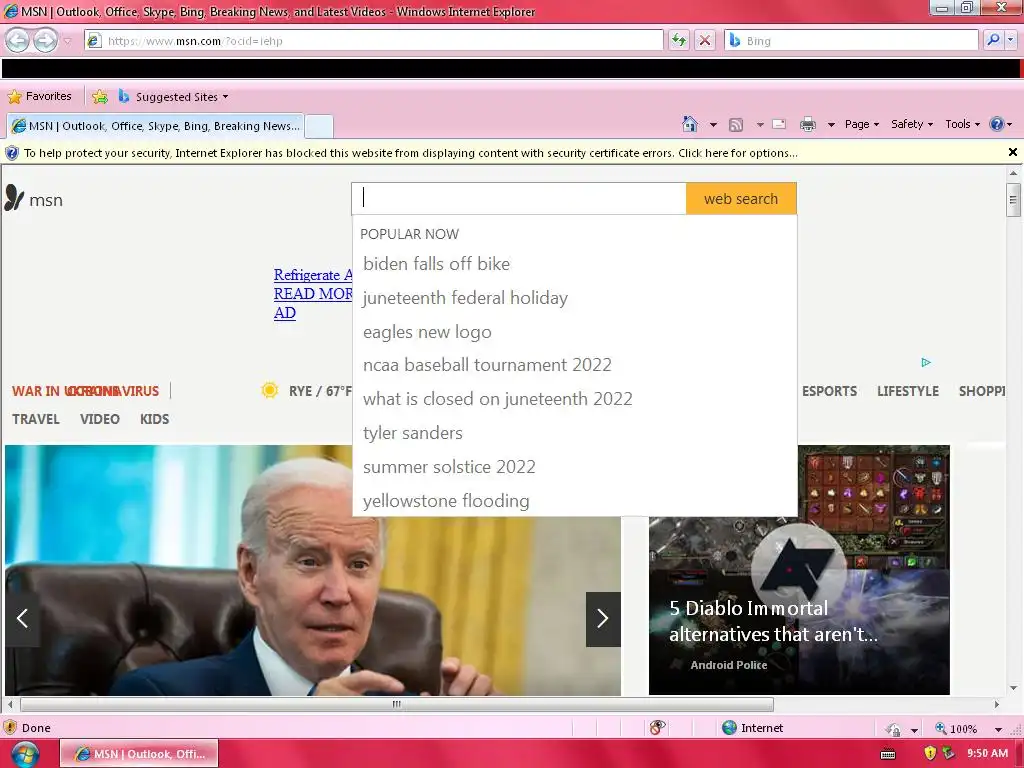
Task: Open Home button dropdown arrow
Action: pyautogui.click(x=713, y=124)
